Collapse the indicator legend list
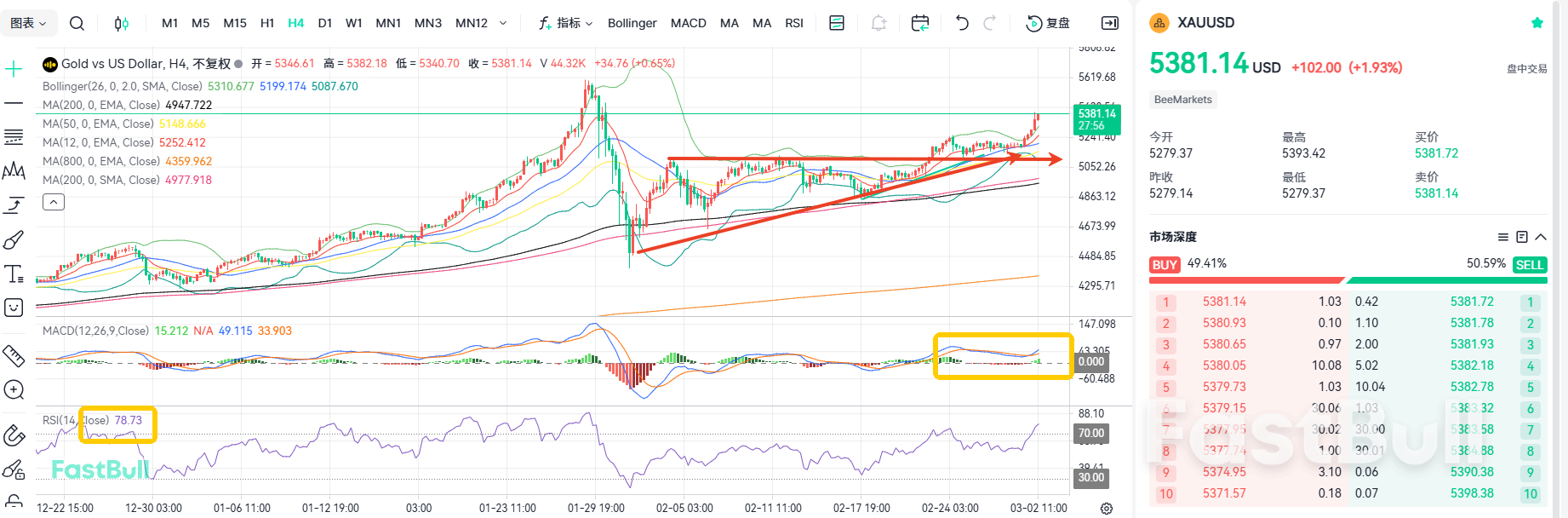This screenshot has width=1568, height=518. pos(54,202)
